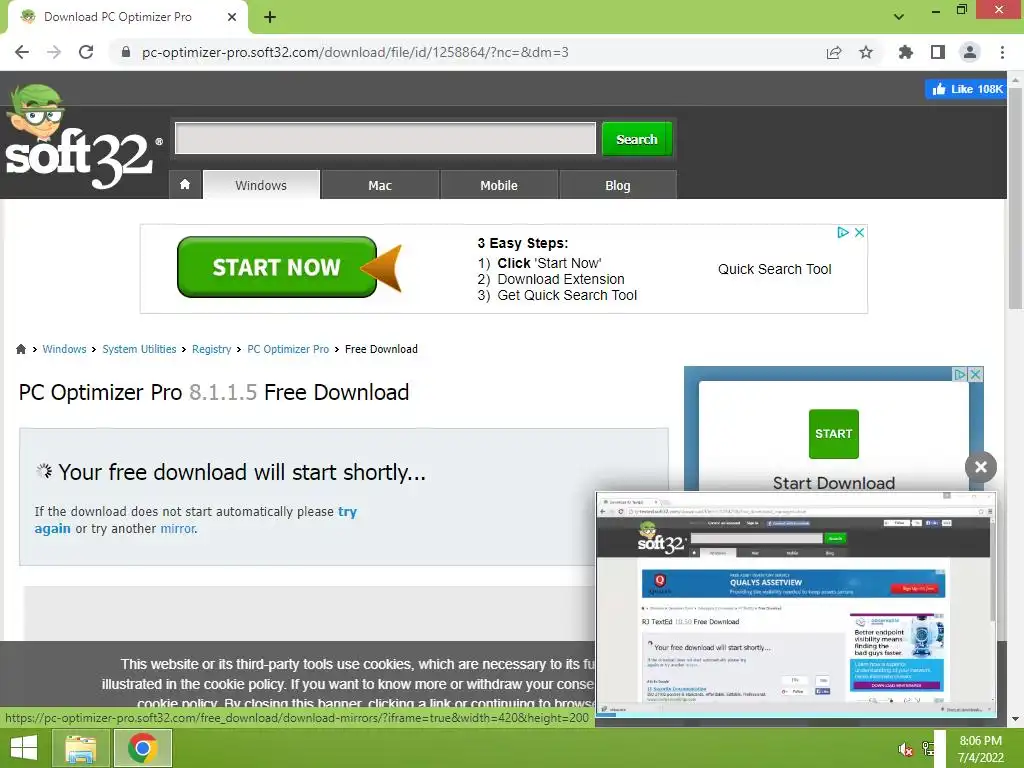Open the System Utilities breadcrumb link
1024x768 pixels.
click(139, 349)
